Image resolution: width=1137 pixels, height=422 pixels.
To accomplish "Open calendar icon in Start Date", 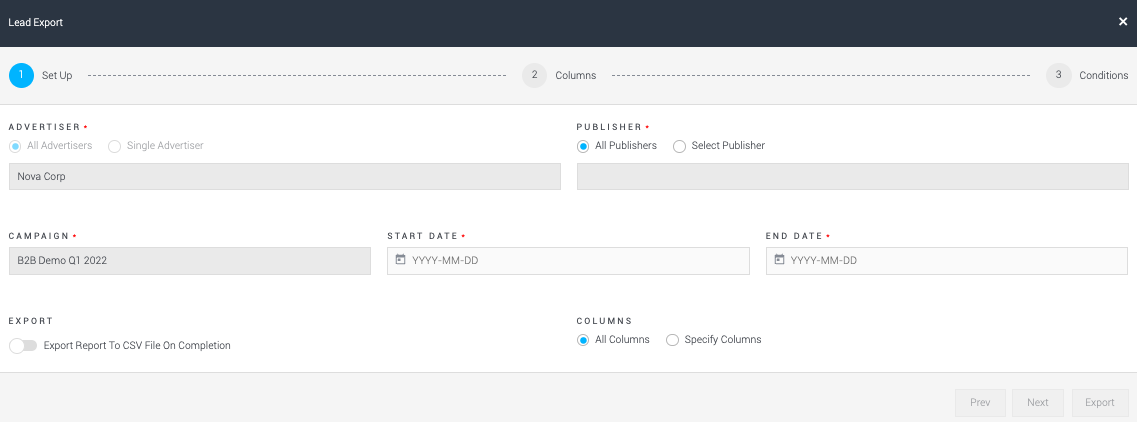I will tap(400, 260).
